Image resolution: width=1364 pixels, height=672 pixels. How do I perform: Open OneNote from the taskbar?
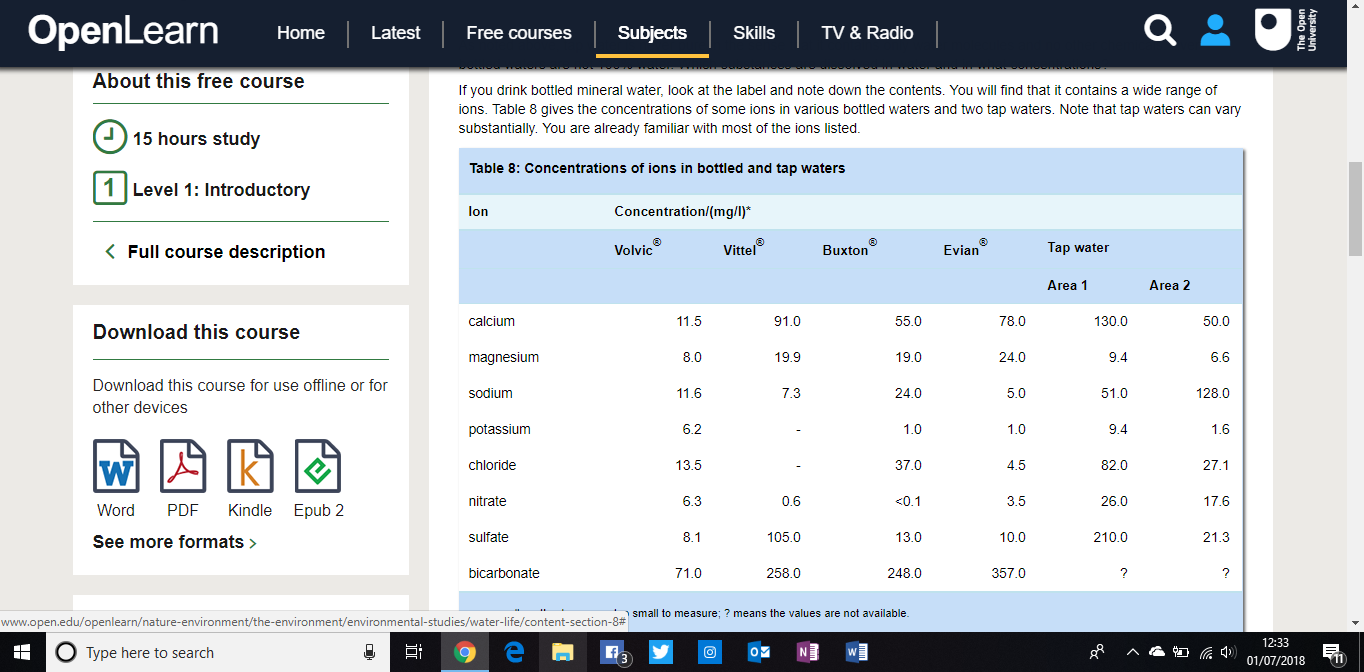pos(808,652)
